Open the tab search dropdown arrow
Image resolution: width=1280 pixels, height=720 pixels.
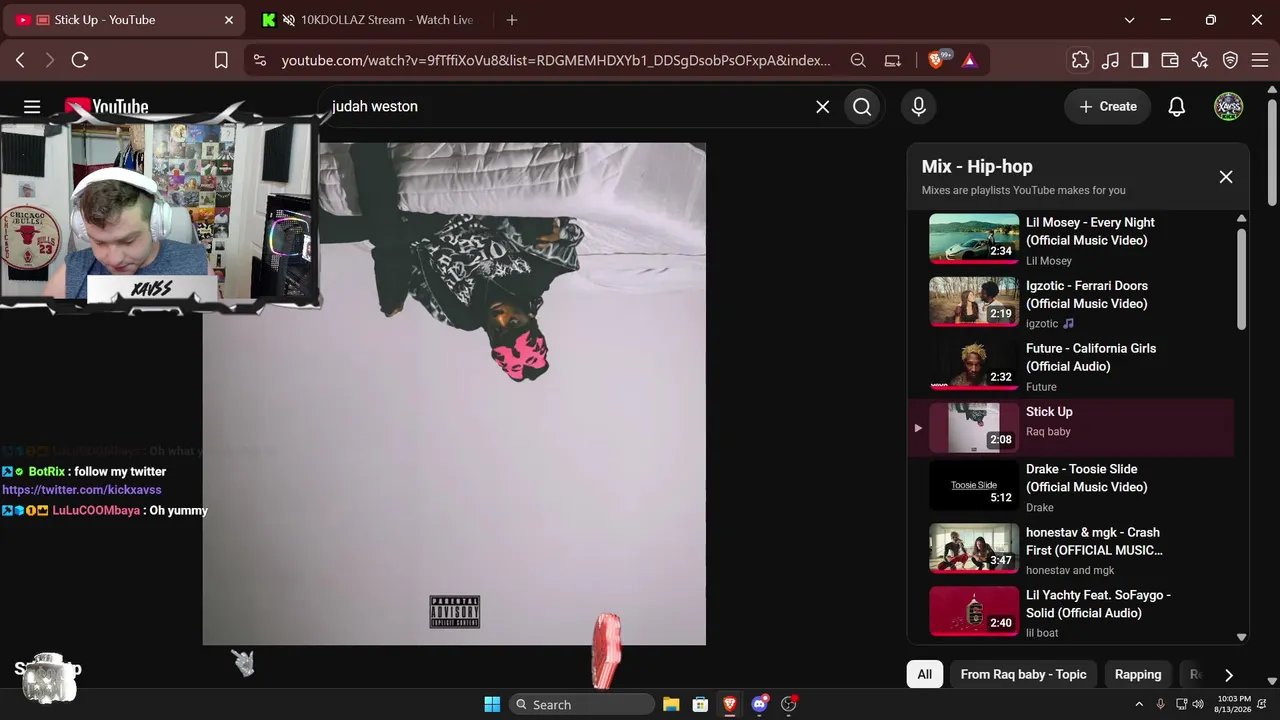(1129, 20)
